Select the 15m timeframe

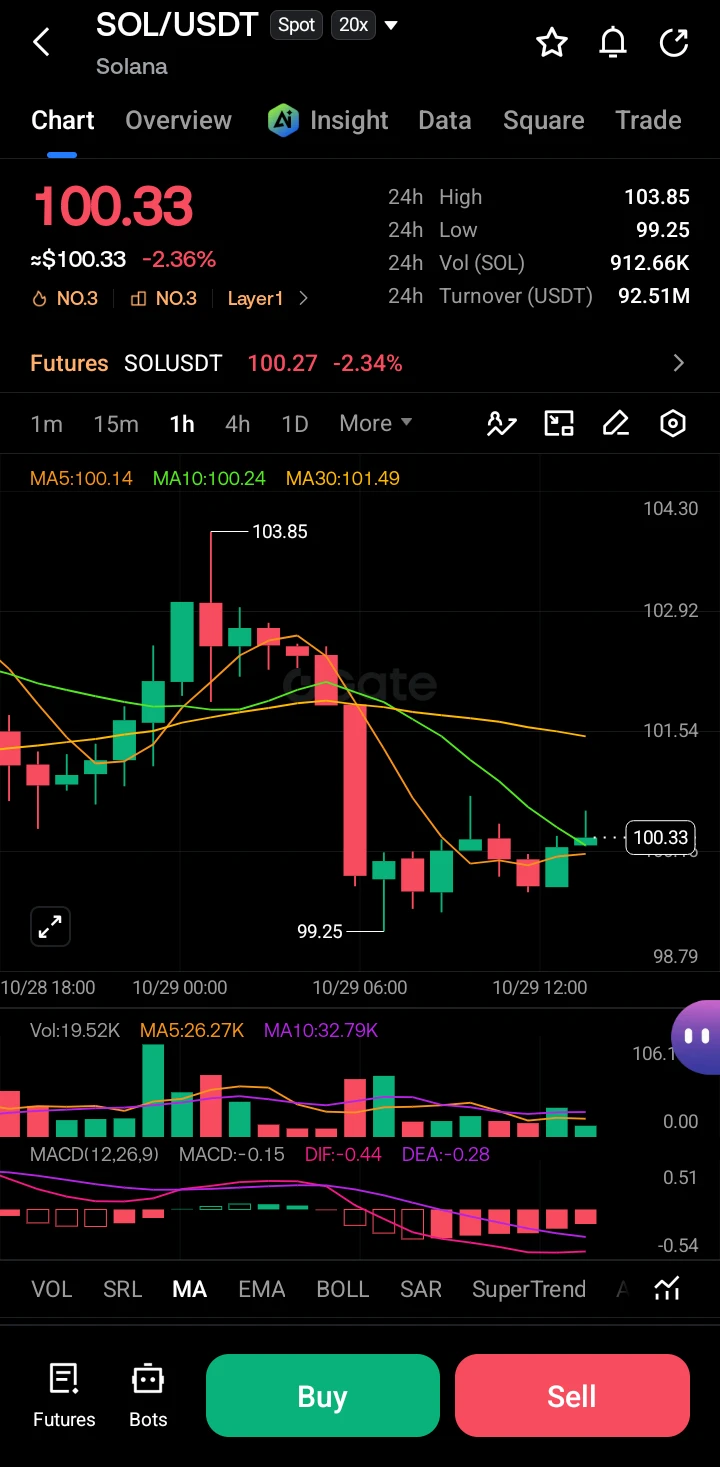116,424
